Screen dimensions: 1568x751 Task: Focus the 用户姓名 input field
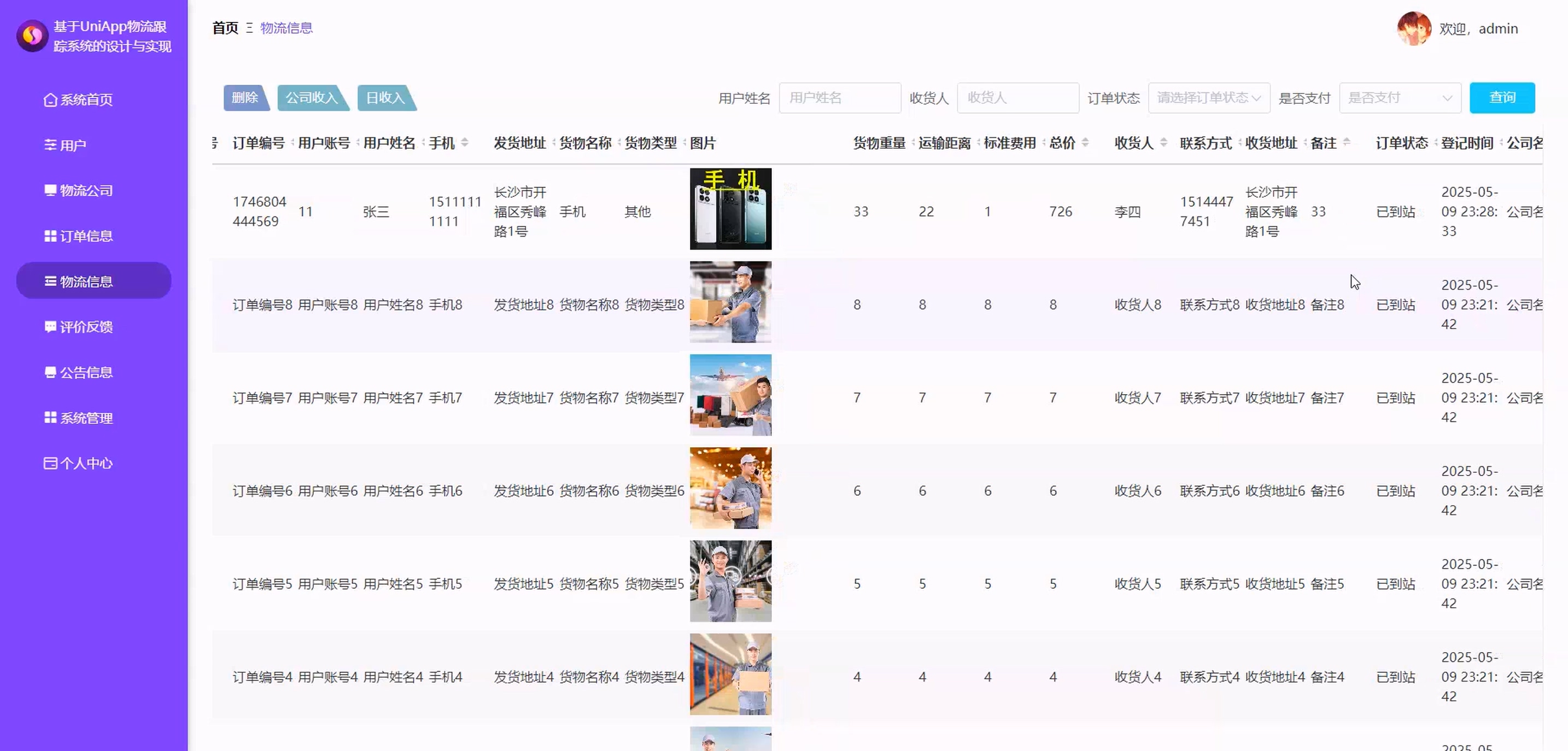pos(839,98)
